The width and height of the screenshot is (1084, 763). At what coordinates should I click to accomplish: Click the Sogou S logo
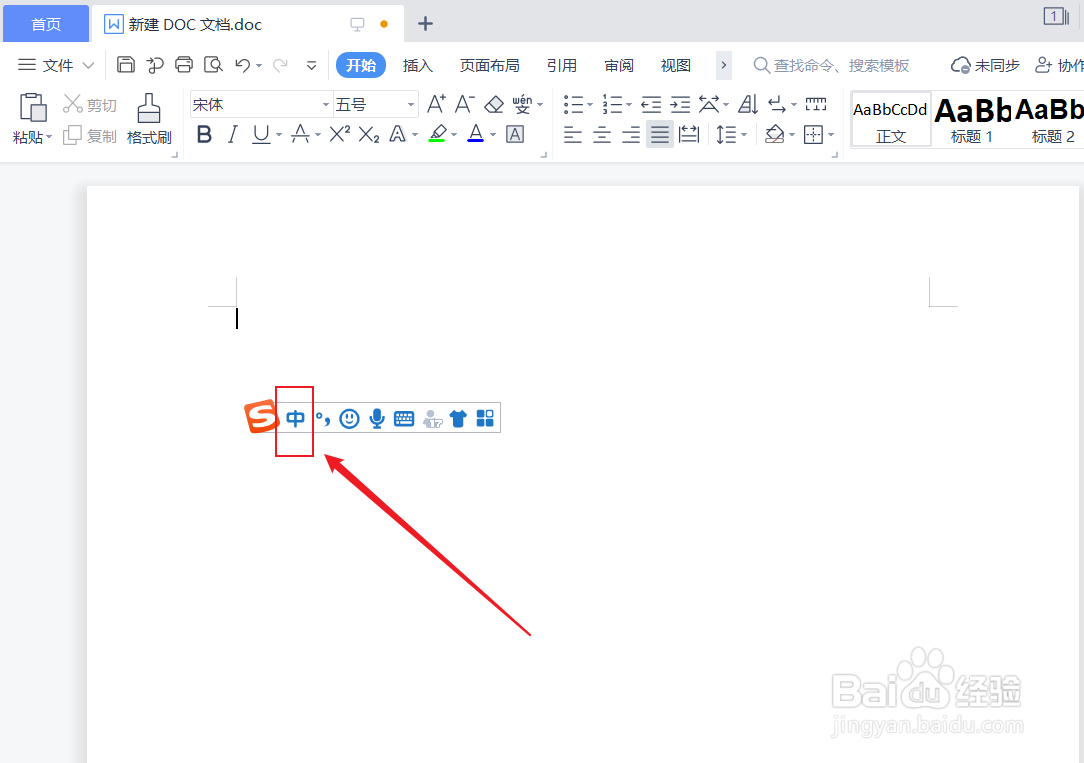click(x=261, y=416)
